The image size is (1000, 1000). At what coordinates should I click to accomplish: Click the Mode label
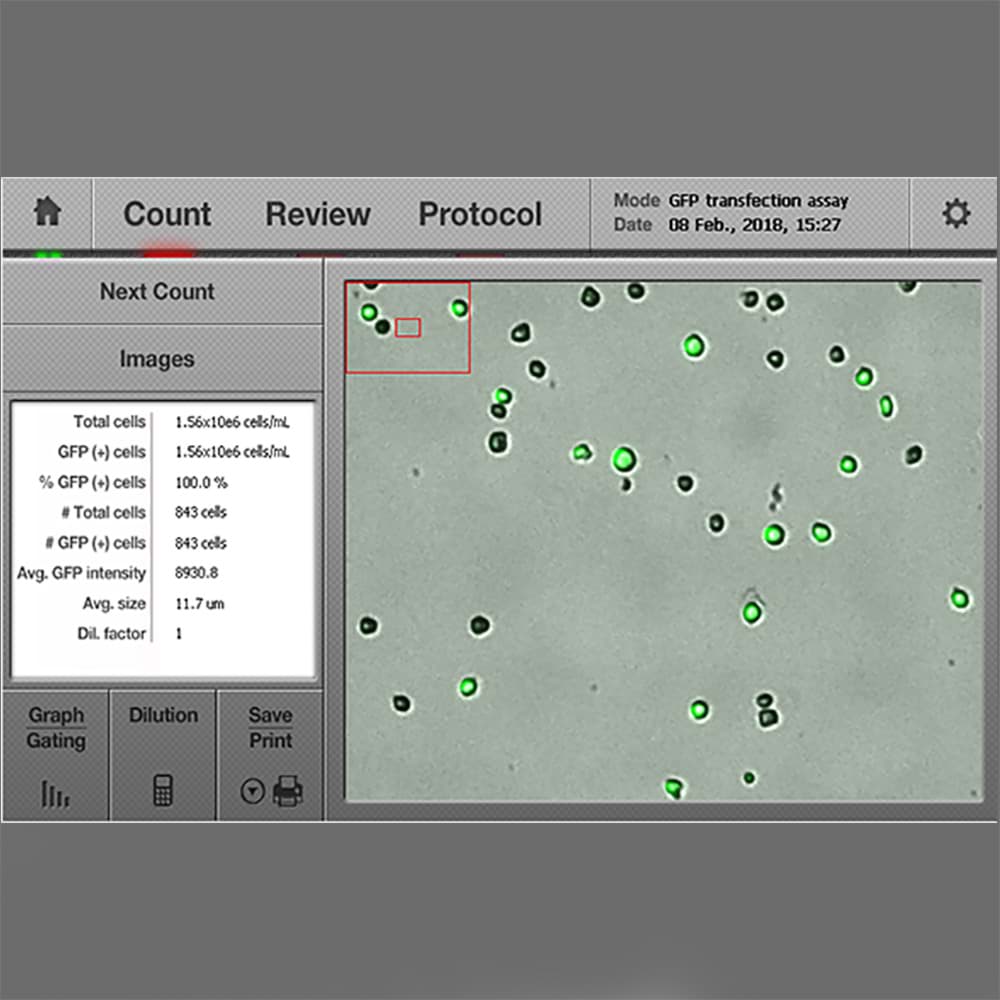coord(636,200)
